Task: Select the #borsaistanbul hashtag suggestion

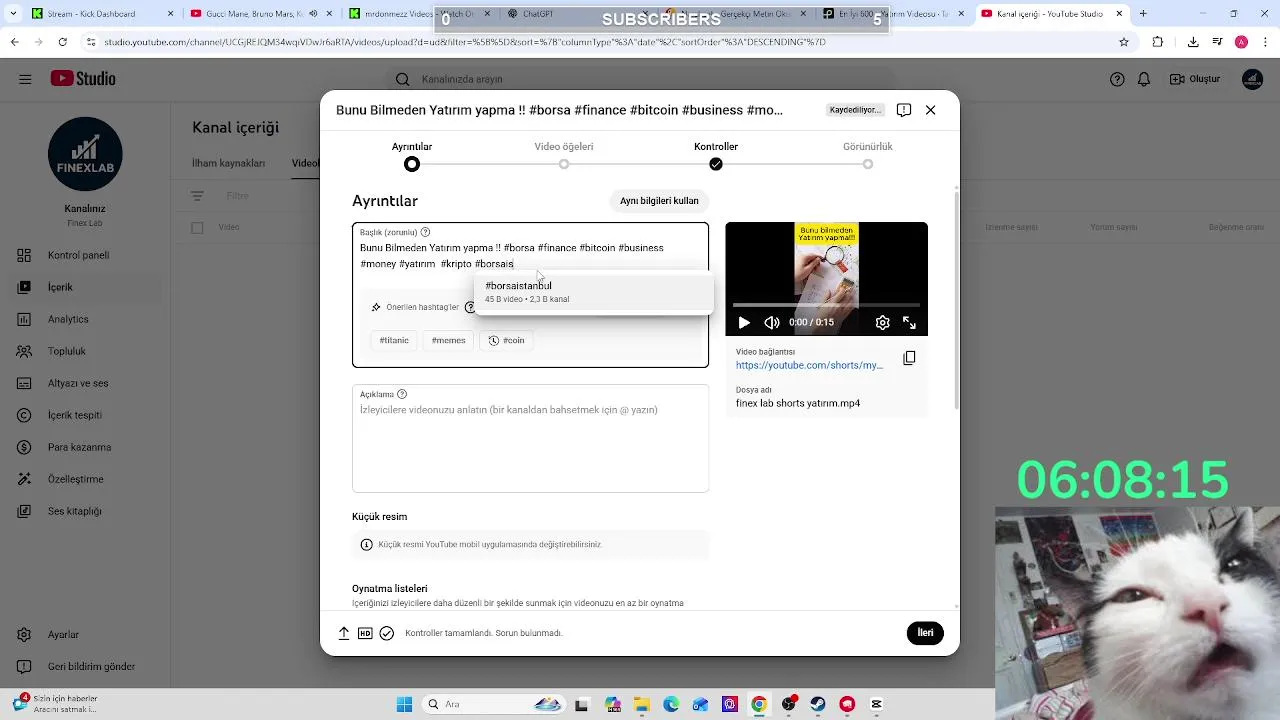Action: [x=593, y=292]
